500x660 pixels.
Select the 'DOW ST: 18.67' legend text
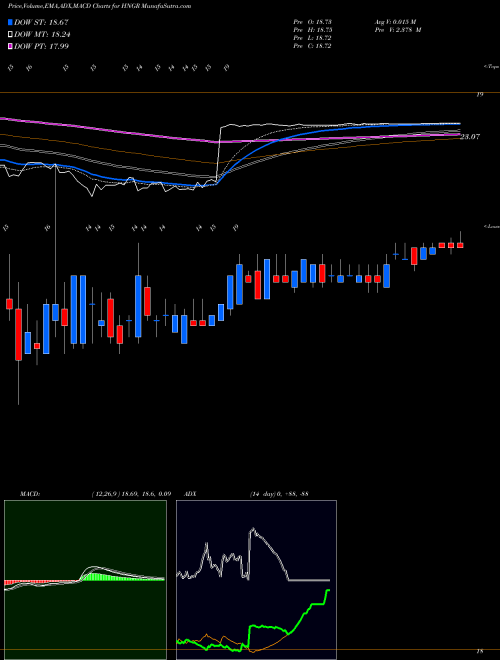pyautogui.click(x=41, y=22)
